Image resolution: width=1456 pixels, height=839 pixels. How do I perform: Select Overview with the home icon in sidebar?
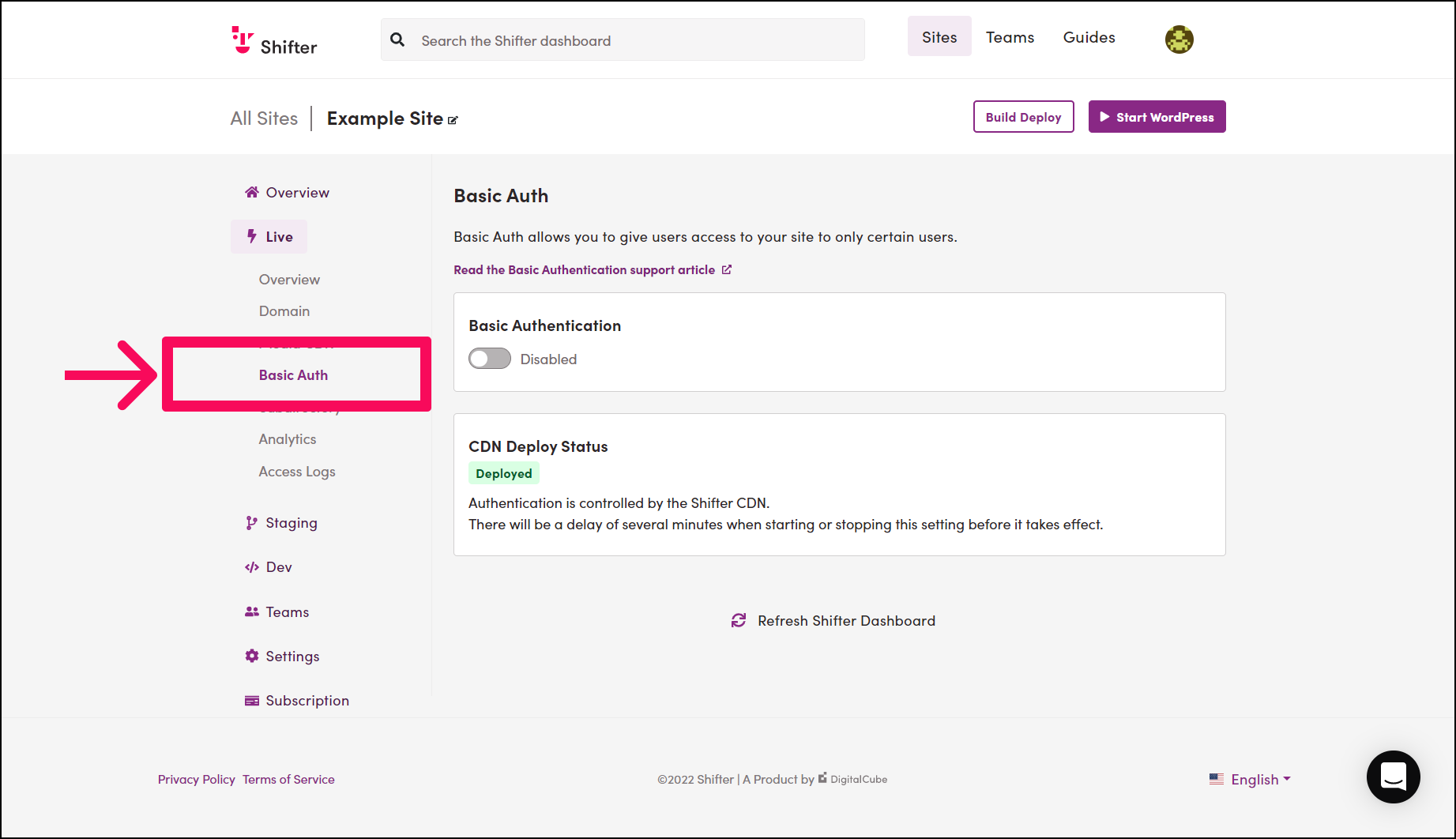click(x=287, y=193)
